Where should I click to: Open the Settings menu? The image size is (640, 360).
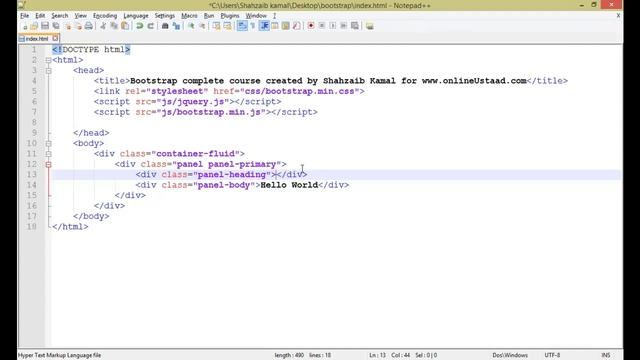(x=164, y=16)
